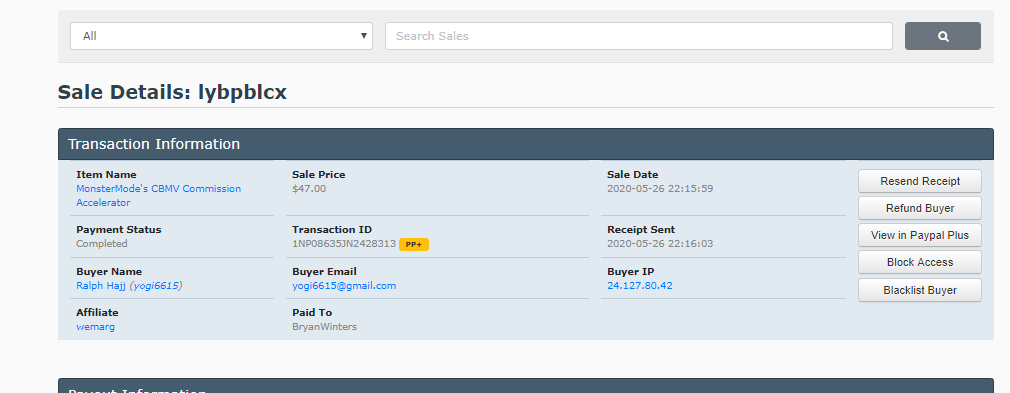Click the yellow PP+ badge

pos(414,244)
